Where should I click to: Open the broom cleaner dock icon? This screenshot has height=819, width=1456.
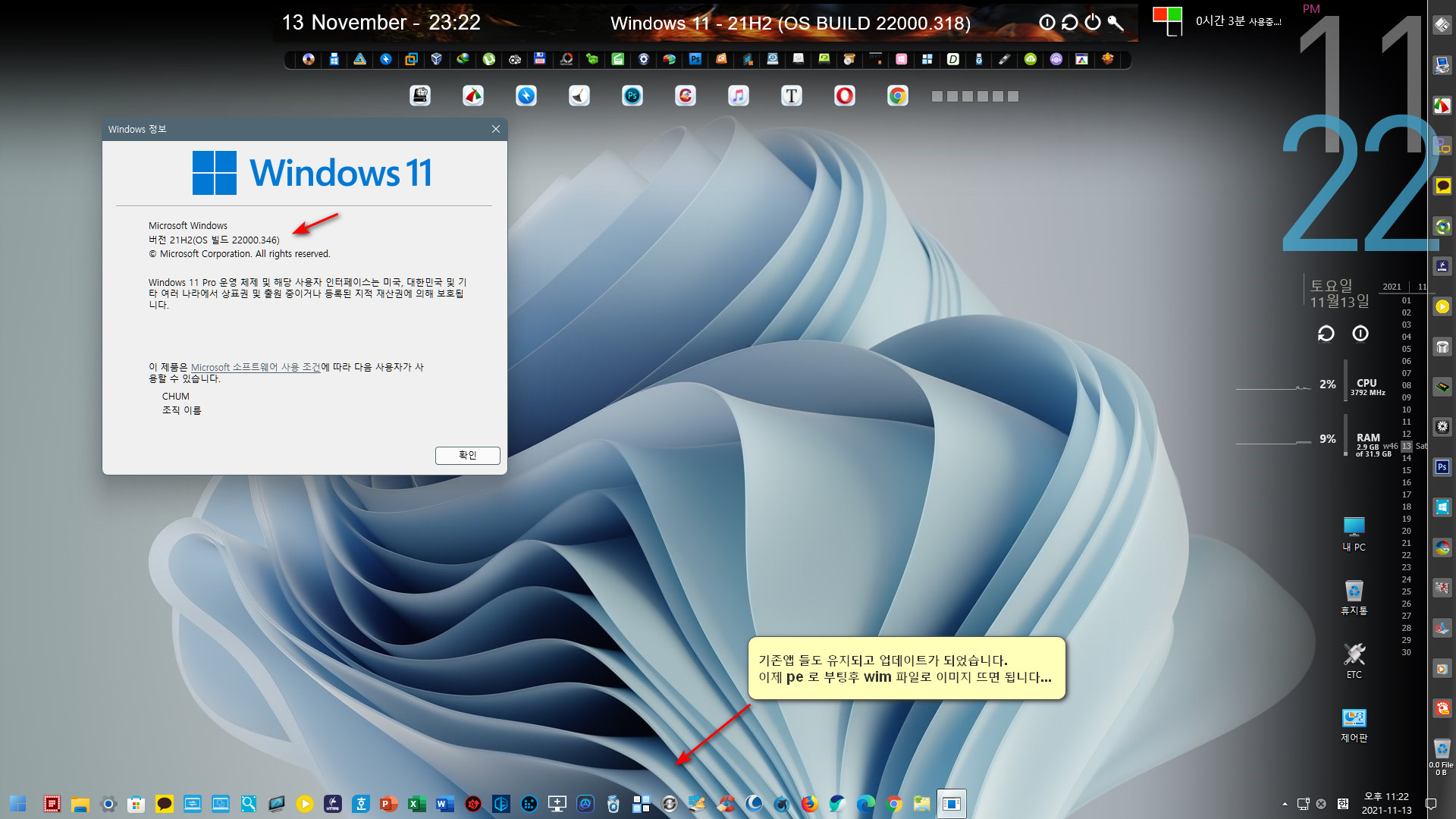(579, 96)
